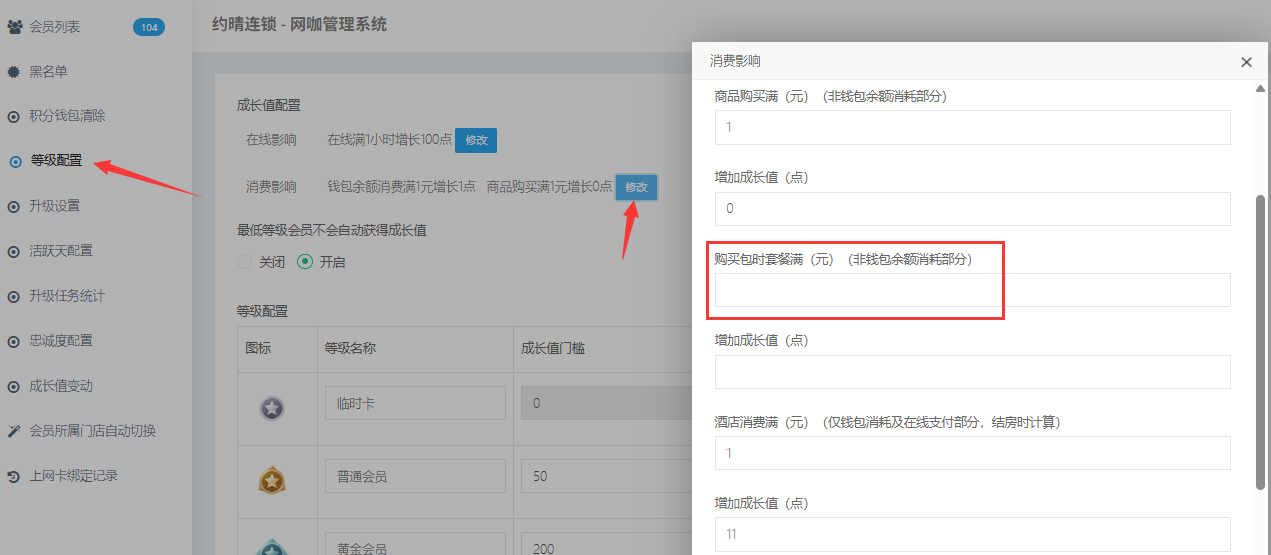Click the wand icon beside 会员所属门店自动切换
Screen dimensions: 1271x555
(x=14, y=431)
